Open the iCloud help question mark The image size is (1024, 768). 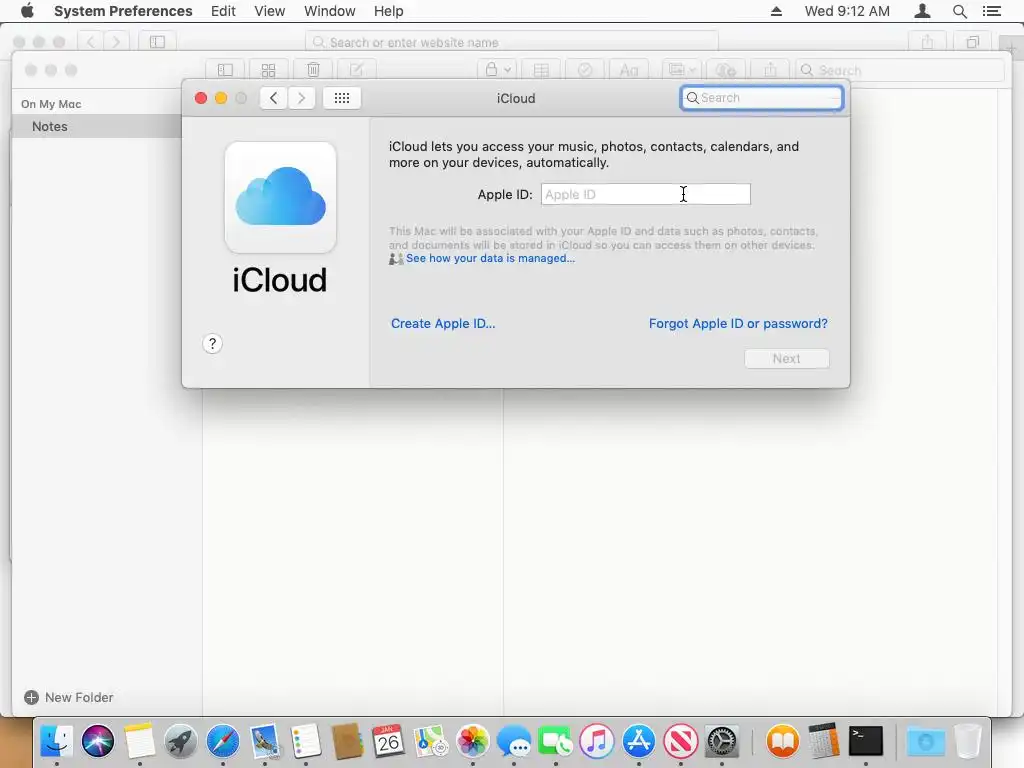212,344
